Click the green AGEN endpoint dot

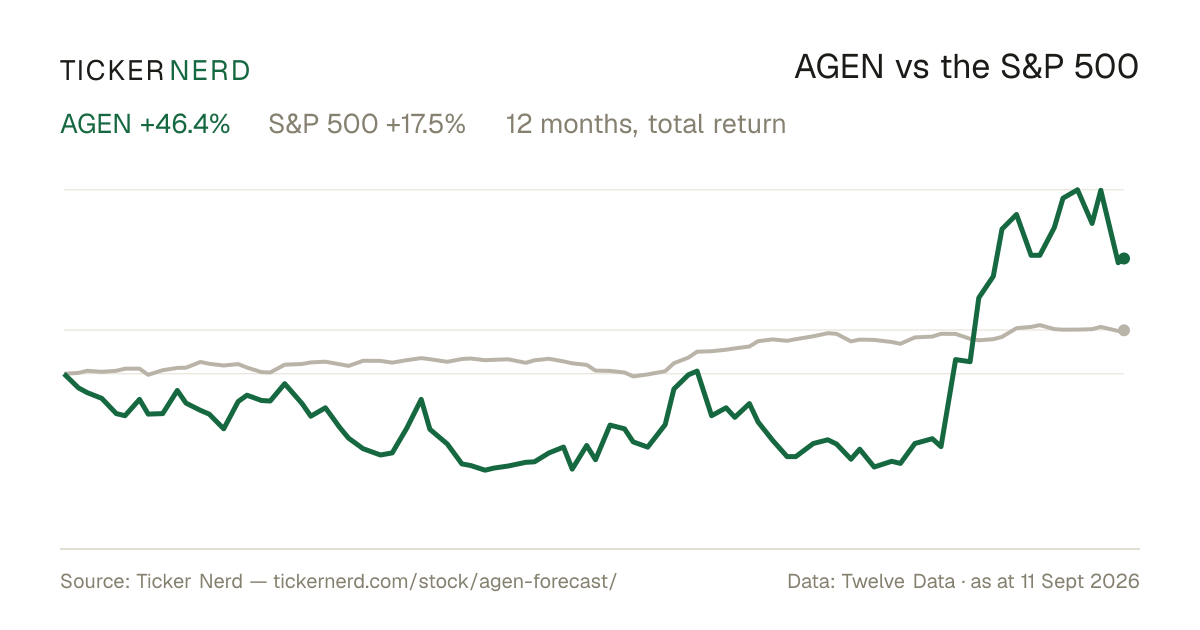[x=1124, y=258]
